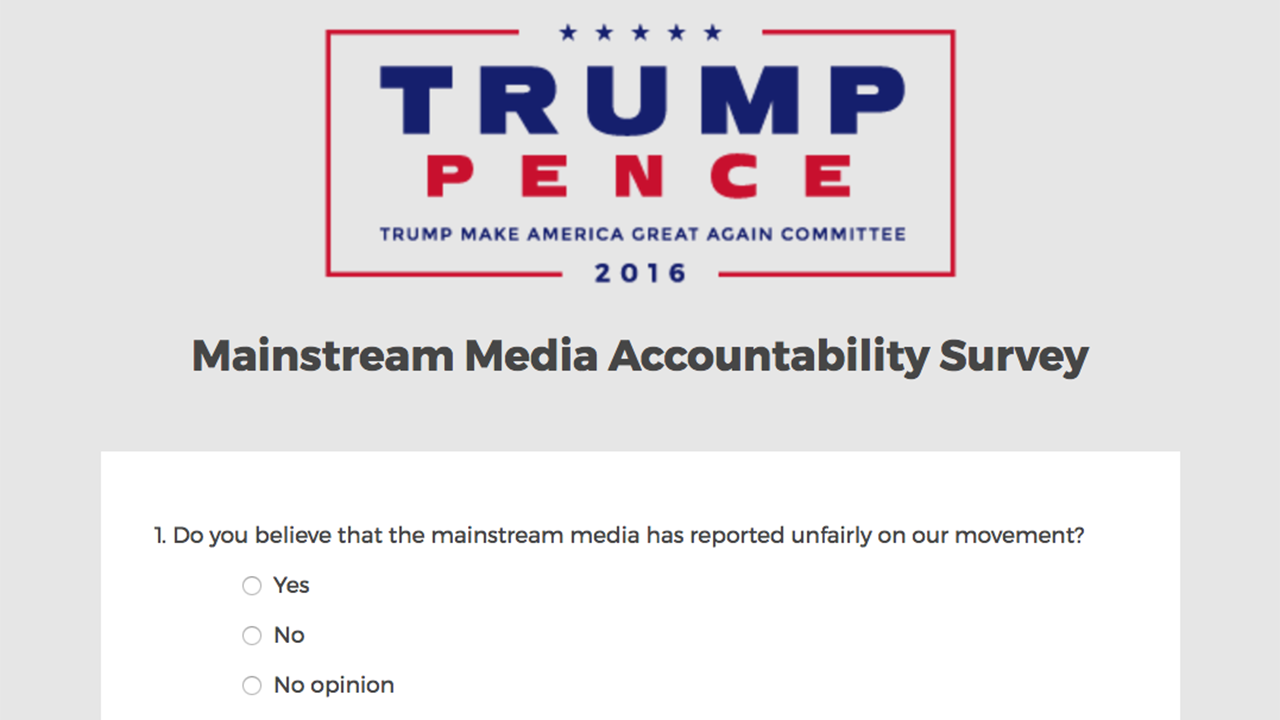This screenshot has height=720, width=1280.
Task: Select the "Yes" radio button
Action: (x=252, y=586)
